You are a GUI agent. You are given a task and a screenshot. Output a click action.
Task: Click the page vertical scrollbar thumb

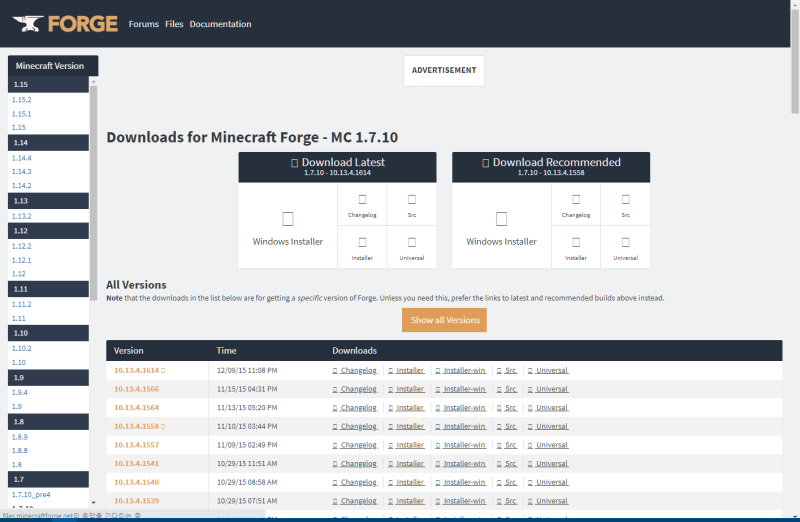[x=795, y=61]
